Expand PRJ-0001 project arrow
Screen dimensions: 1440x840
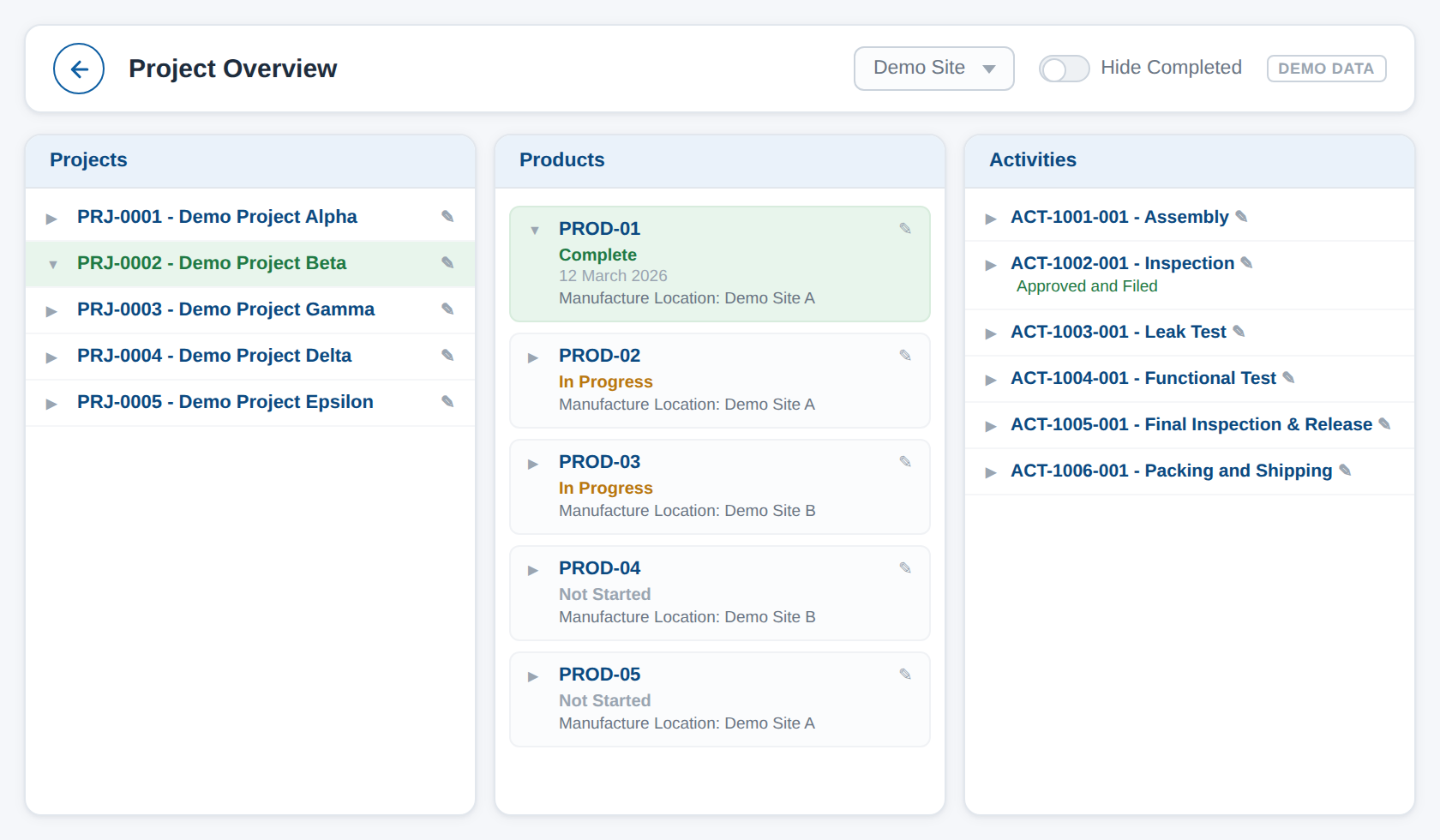pyautogui.click(x=51, y=219)
